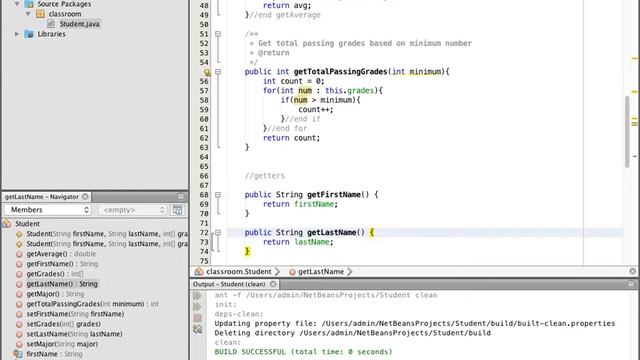Click line number 64 in gutter
Image resolution: width=640 pixels, height=360 pixels.
coord(204,157)
